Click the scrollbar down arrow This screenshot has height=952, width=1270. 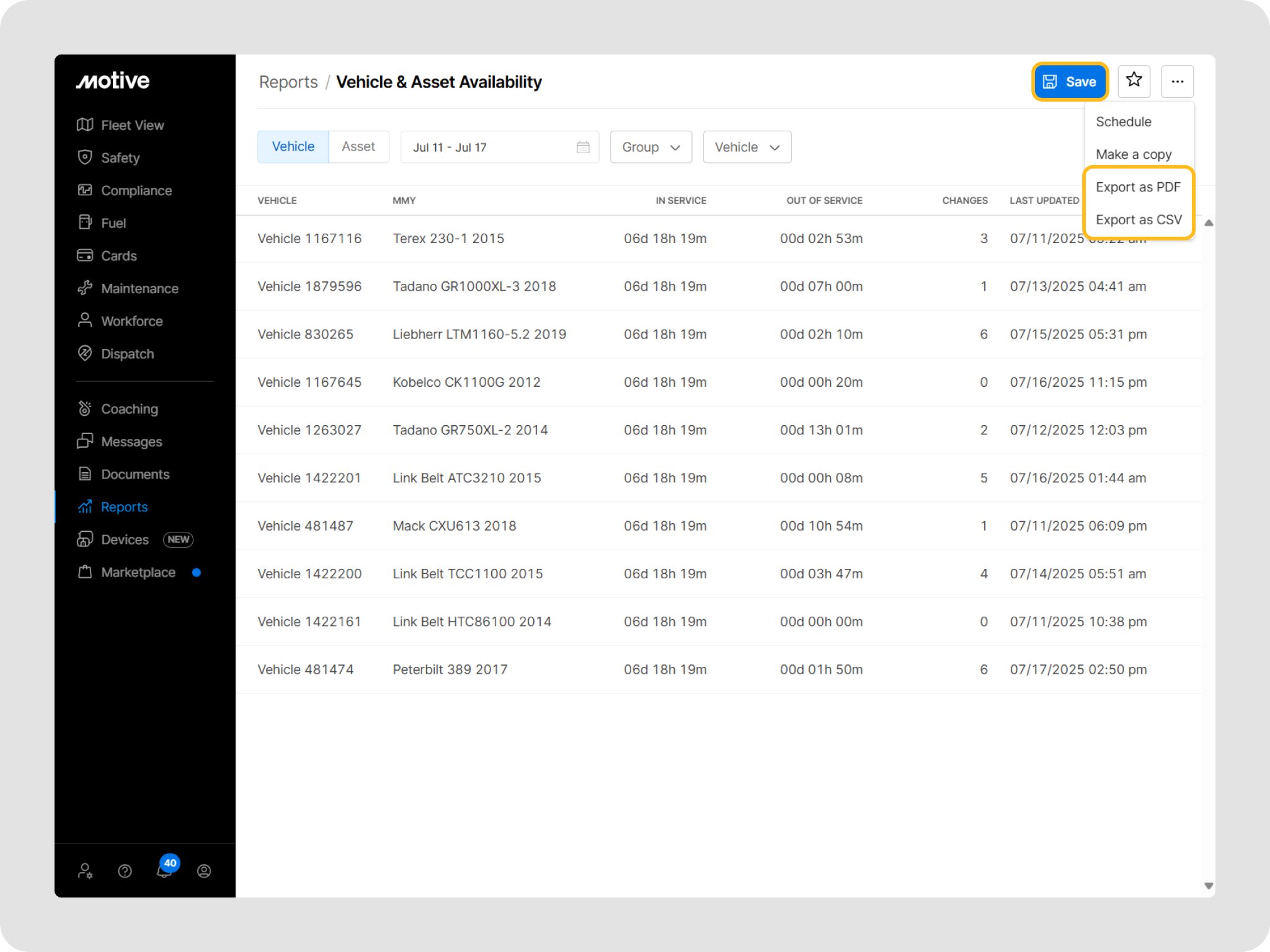tap(1208, 886)
